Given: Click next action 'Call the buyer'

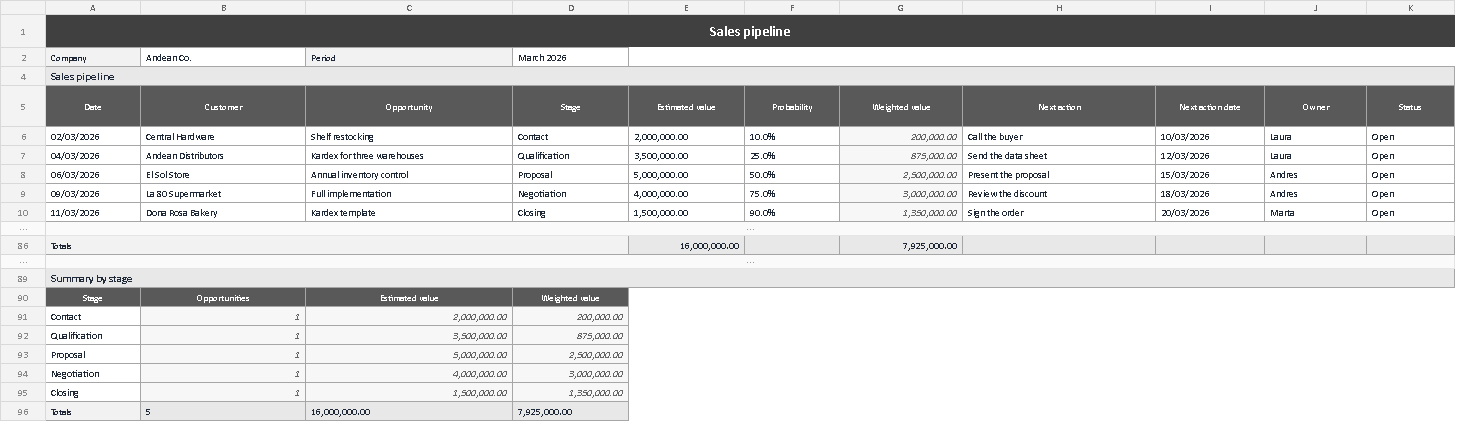Looking at the screenshot, I should pos(1059,137).
